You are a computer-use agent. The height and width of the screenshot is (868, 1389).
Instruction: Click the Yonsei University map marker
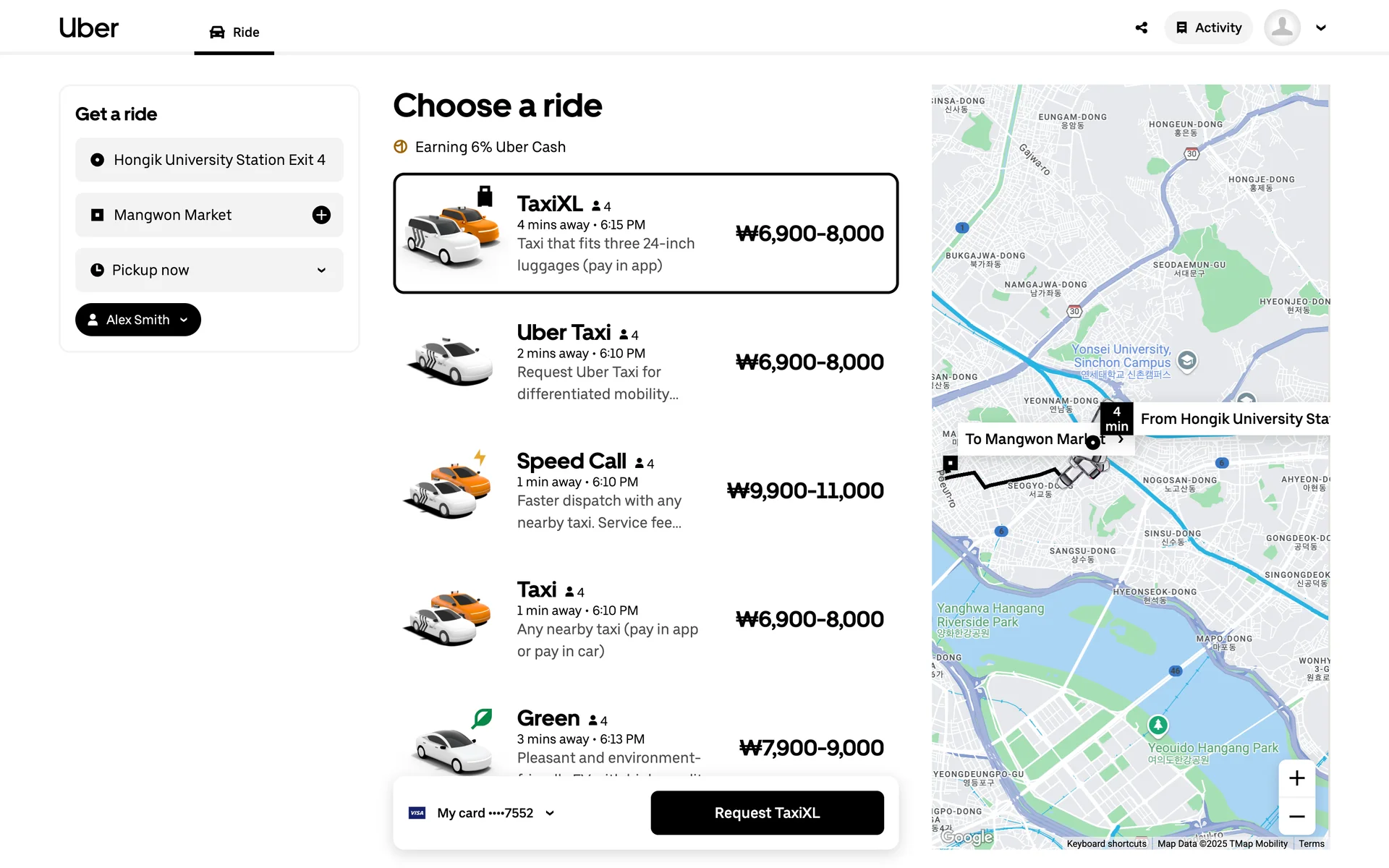[1187, 359]
